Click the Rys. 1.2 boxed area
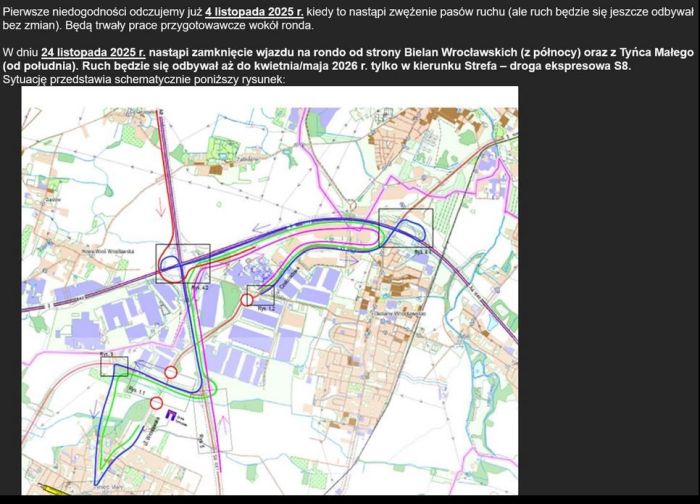Image resolution: width=700 pixels, height=504 pixels. pyautogui.click(x=261, y=294)
